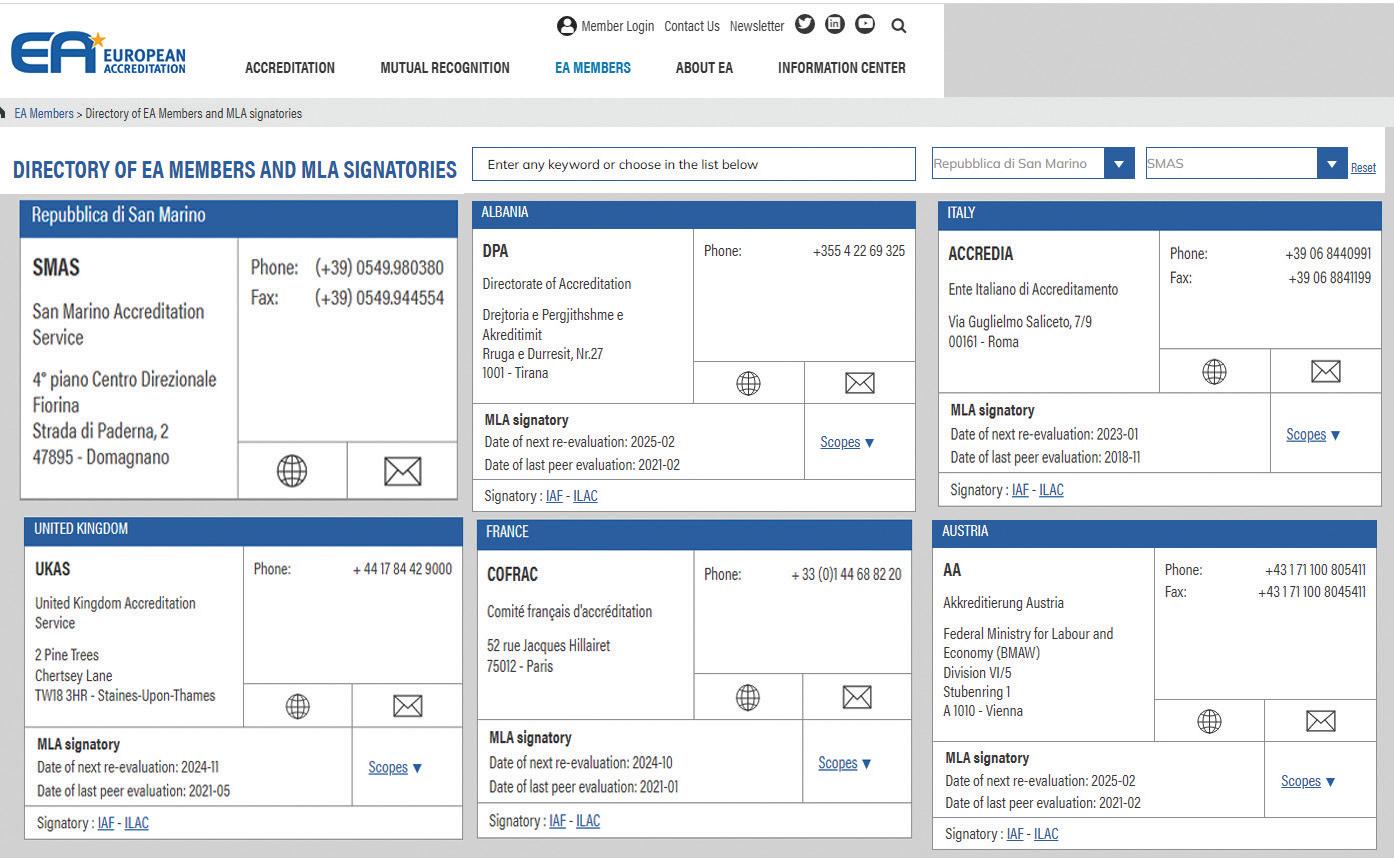The width and height of the screenshot is (1394, 858).
Task: Select the SMAS phone number (+39) 0549.980380
Action: click(379, 268)
